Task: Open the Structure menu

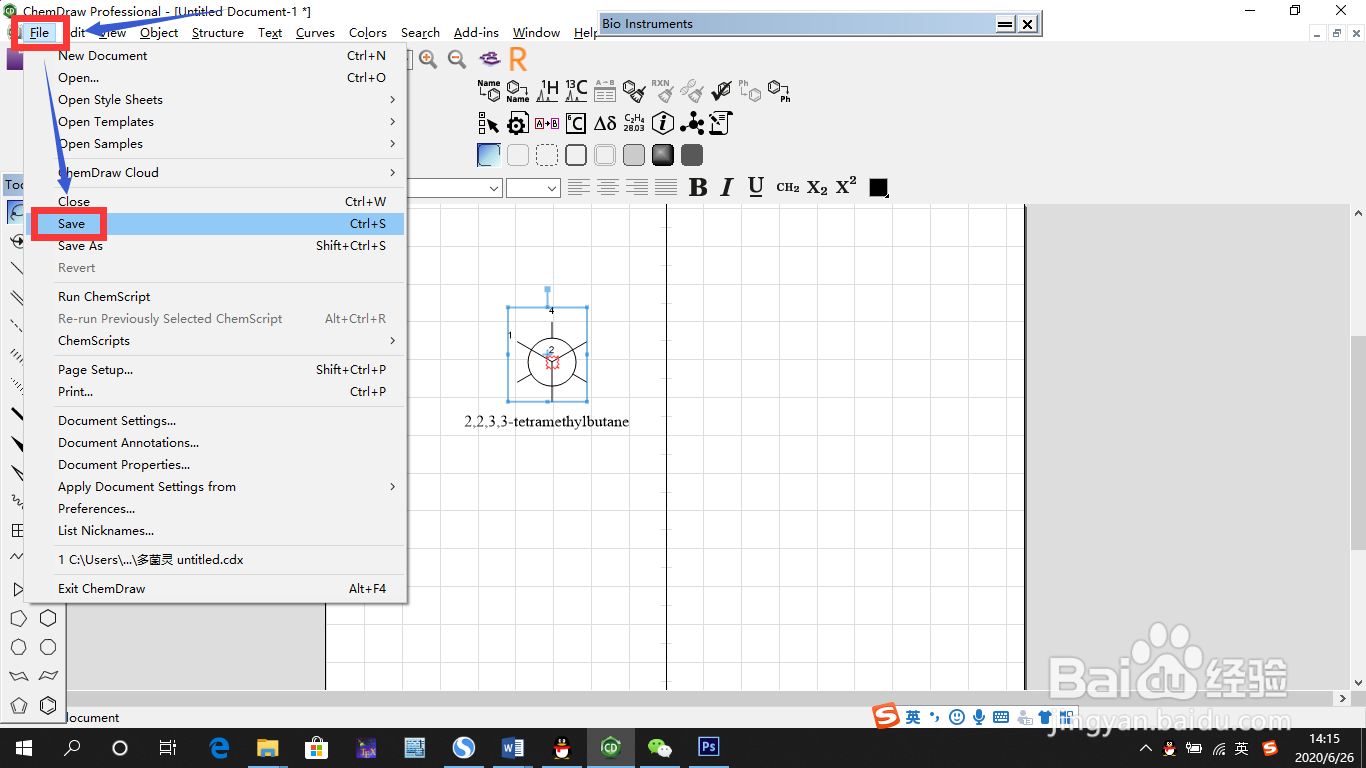Action: [218, 33]
